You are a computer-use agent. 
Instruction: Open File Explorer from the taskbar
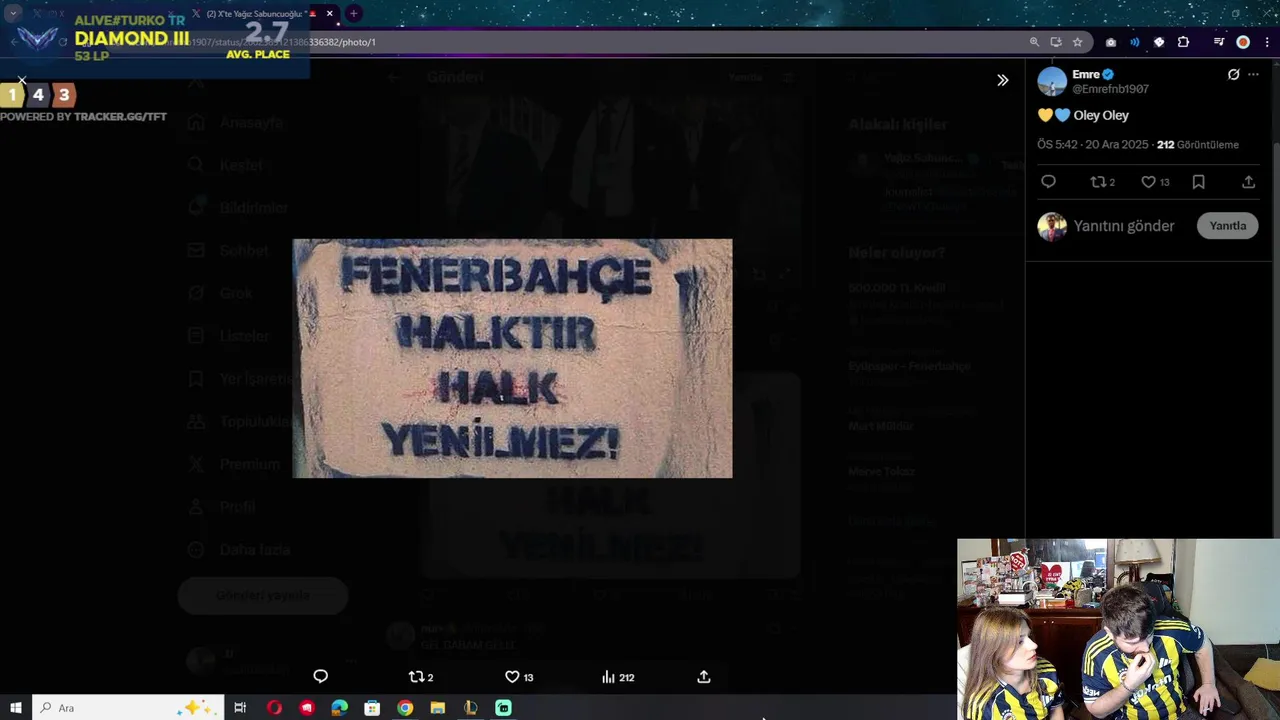(438, 708)
